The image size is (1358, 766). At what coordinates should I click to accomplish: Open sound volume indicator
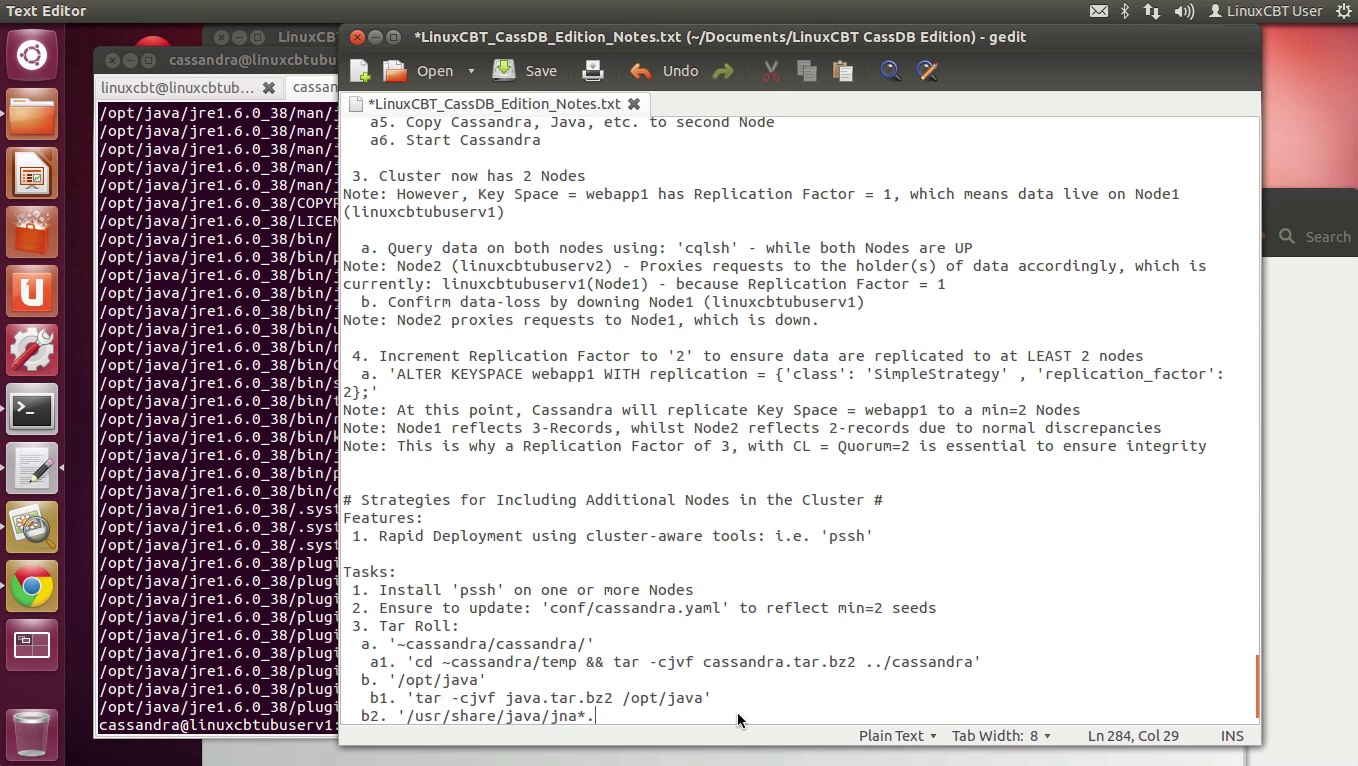pyautogui.click(x=1184, y=11)
